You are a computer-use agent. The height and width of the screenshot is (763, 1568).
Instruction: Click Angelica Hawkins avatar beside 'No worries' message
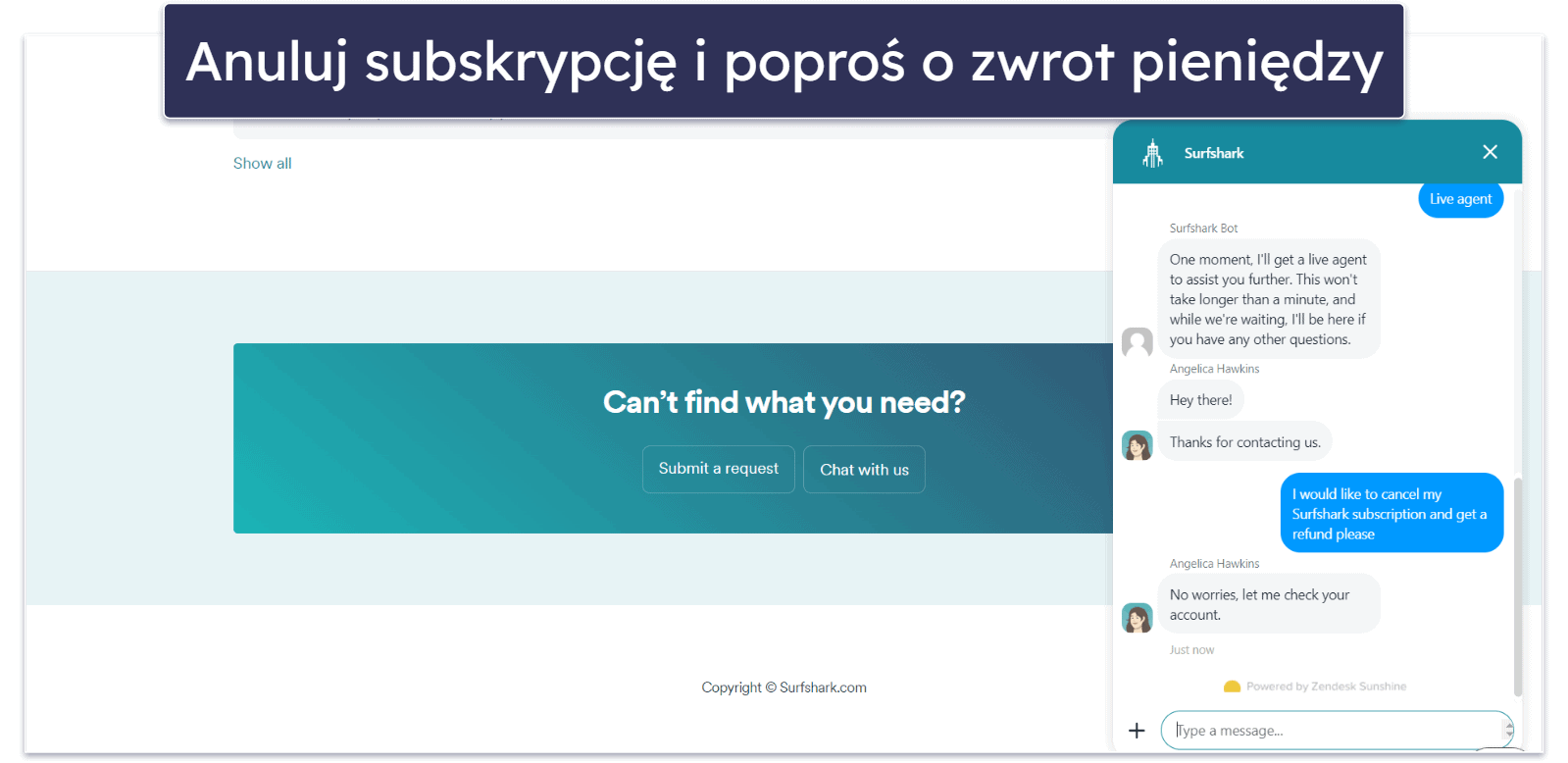tap(1138, 618)
